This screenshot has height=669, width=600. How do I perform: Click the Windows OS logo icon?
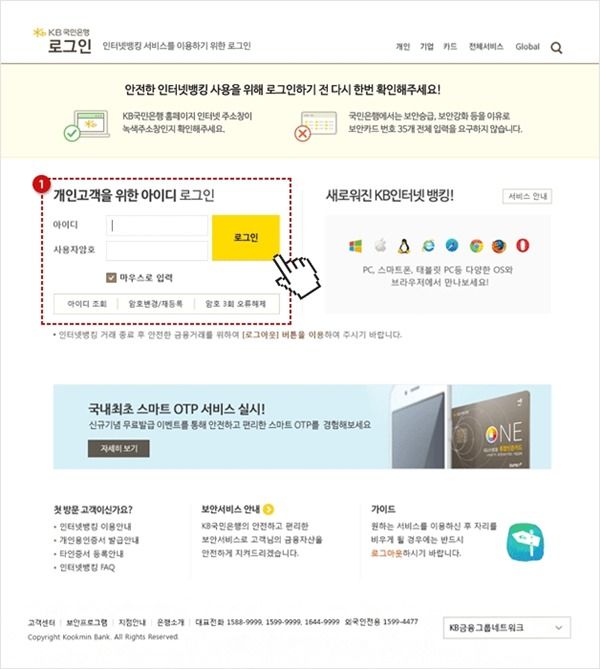[x=355, y=246]
